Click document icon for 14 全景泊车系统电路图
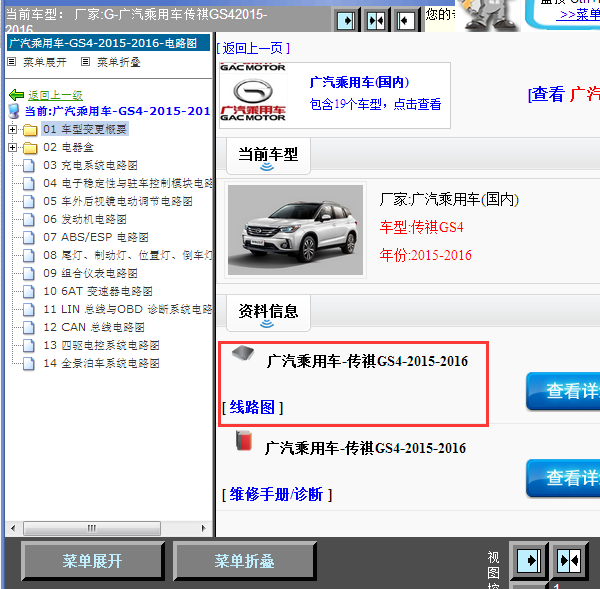This screenshot has width=600, height=589. tap(28, 364)
